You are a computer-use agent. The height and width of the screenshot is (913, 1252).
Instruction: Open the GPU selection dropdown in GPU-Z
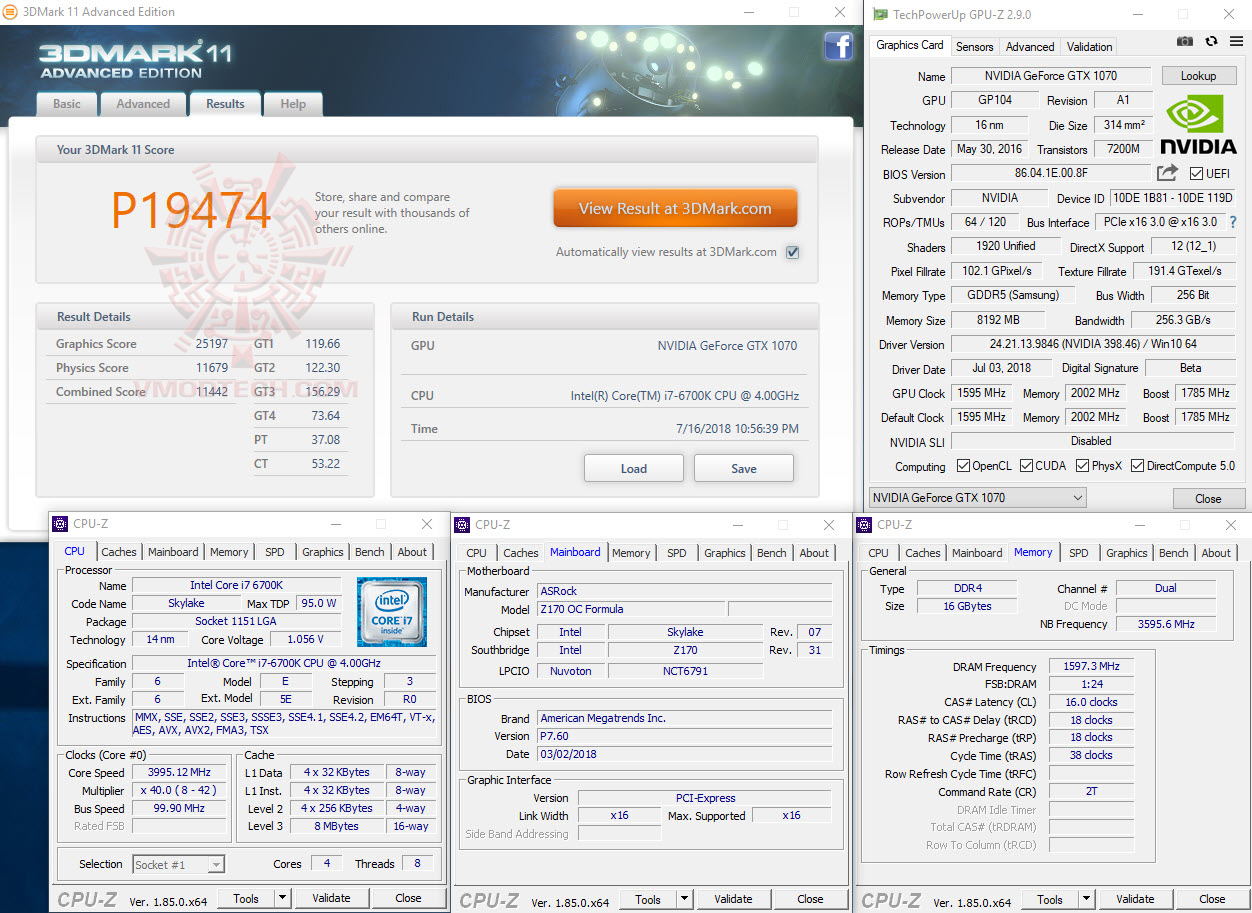(977, 497)
